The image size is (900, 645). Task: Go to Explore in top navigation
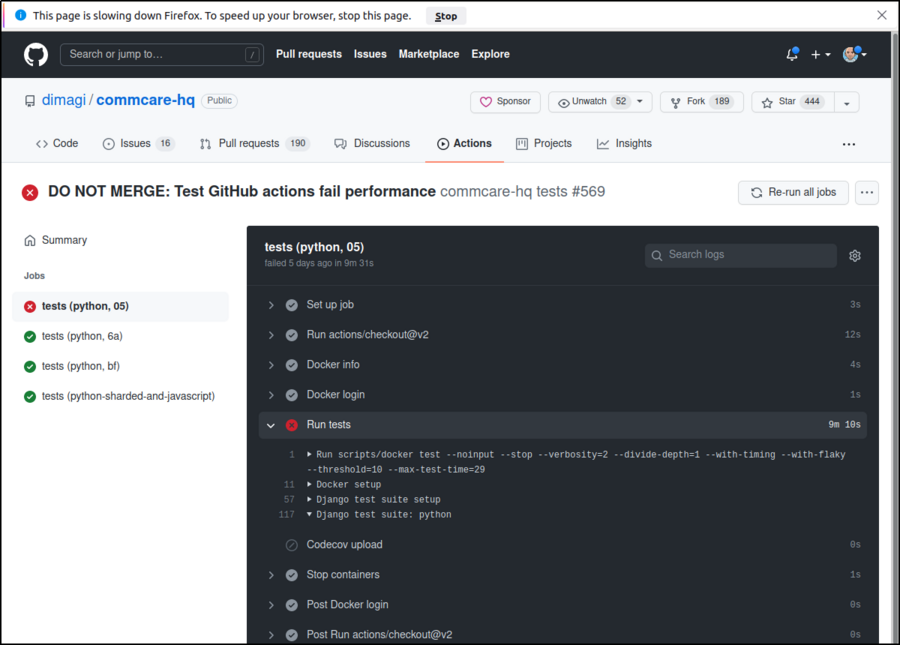[x=490, y=54]
